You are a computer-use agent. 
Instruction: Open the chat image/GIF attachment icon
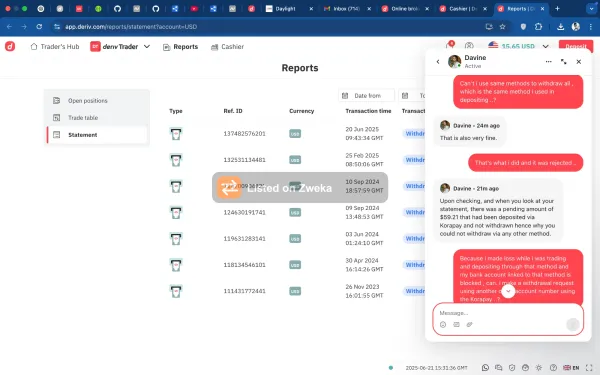456,324
